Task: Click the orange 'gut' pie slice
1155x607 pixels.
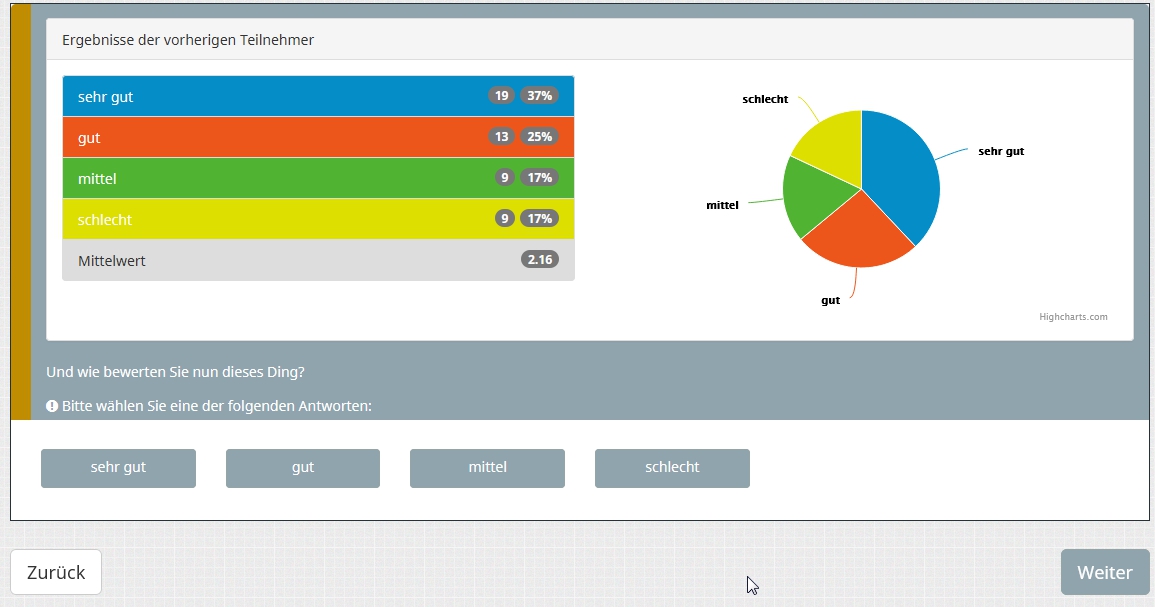Action: coord(856,235)
